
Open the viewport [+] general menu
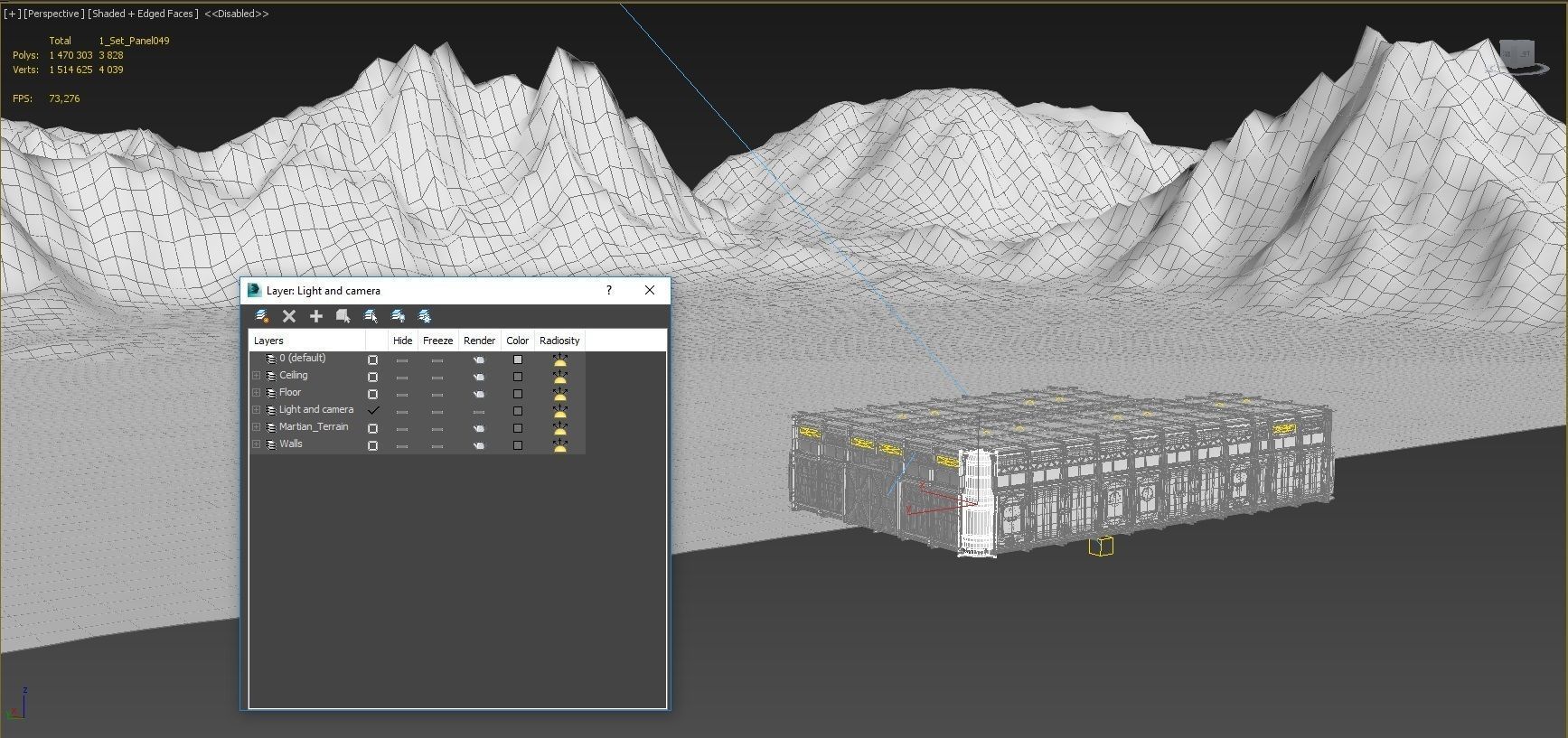(x=12, y=14)
